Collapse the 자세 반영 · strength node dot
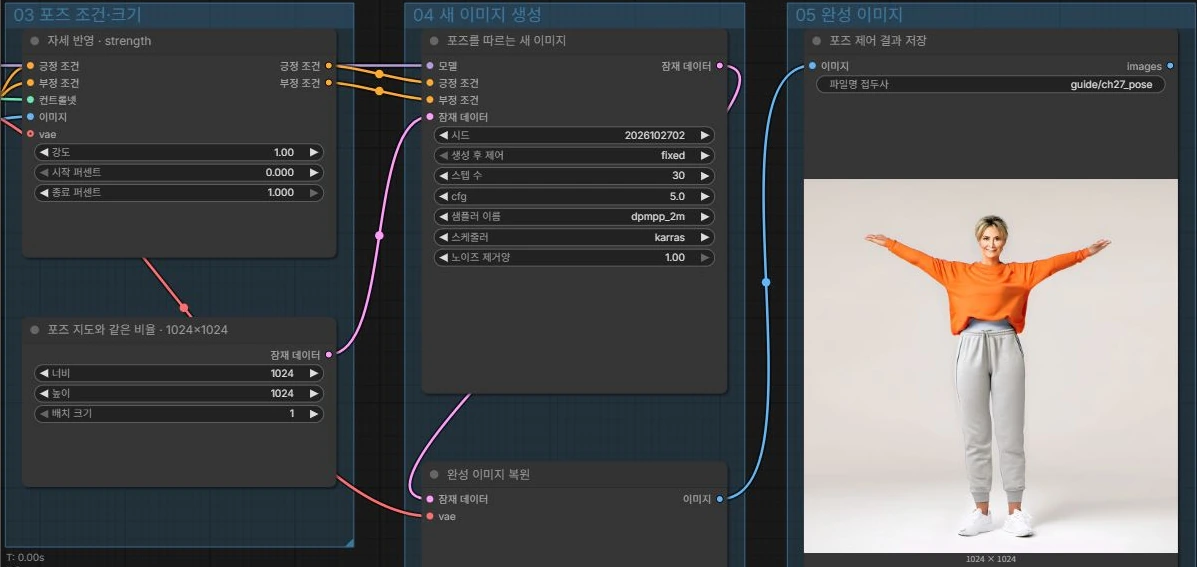Image resolution: width=1197 pixels, height=567 pixels. pos(35,41)
